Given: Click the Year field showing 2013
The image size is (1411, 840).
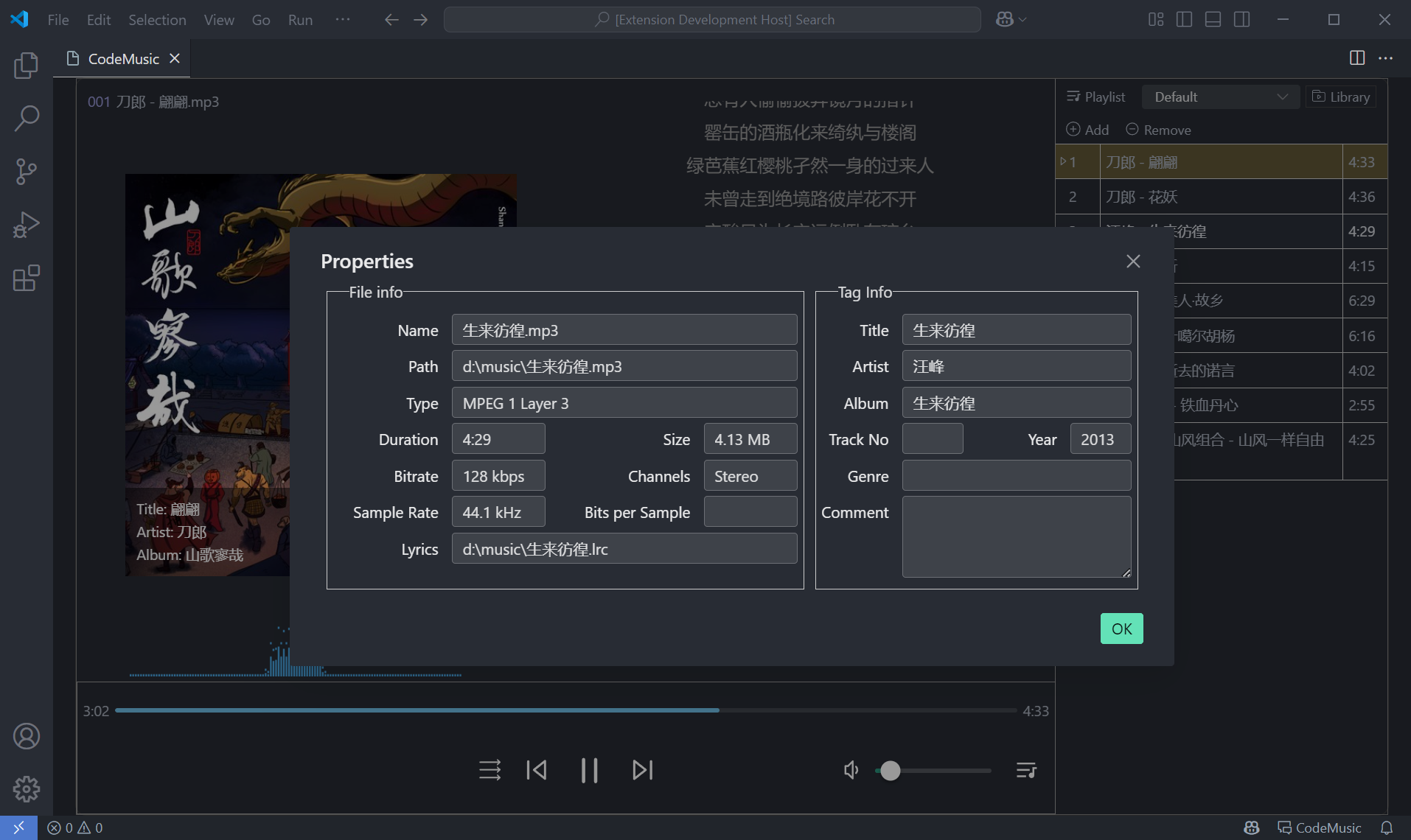Looking at the screenshot, I should (x=1101, y=439).
